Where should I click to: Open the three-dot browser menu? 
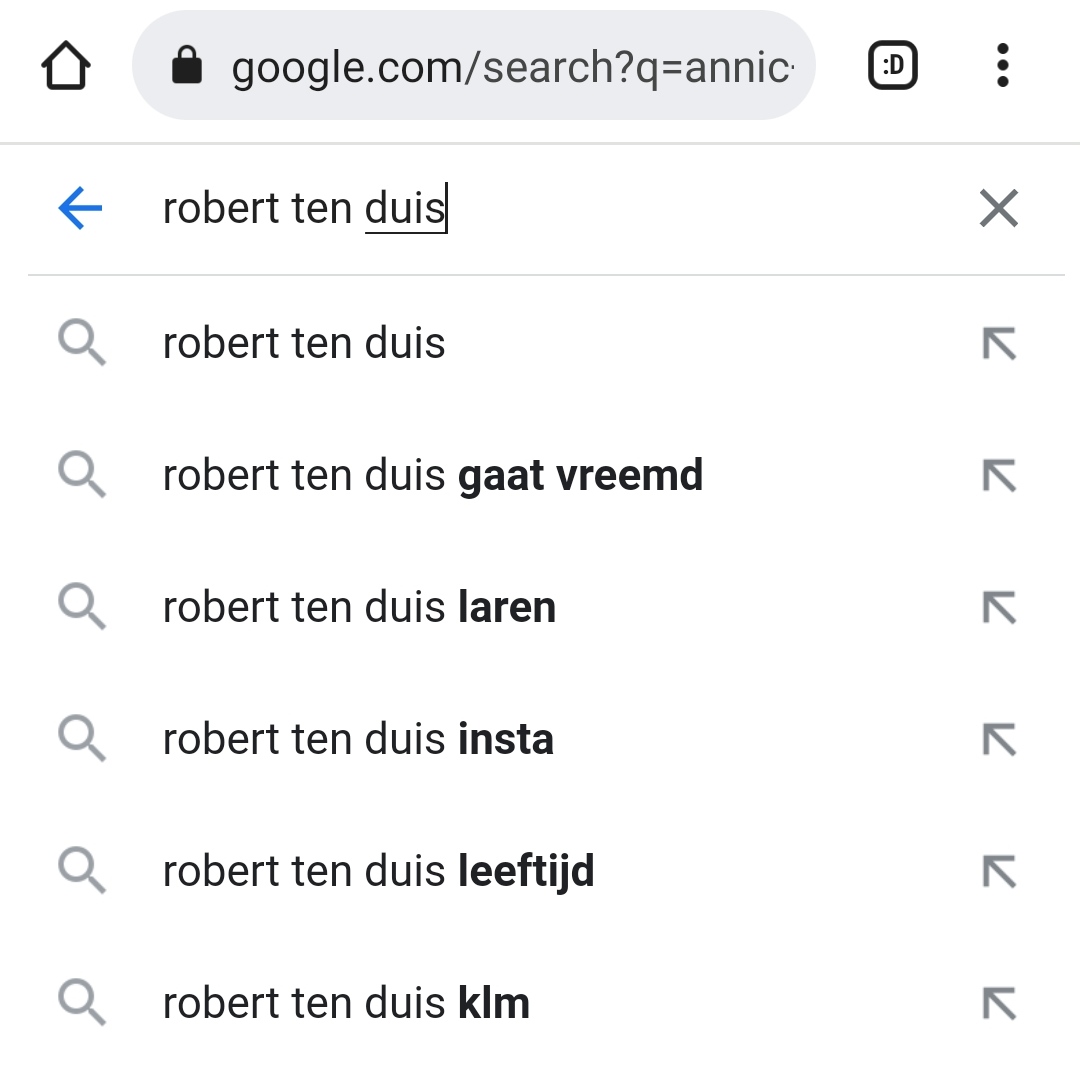[1003, 65]
